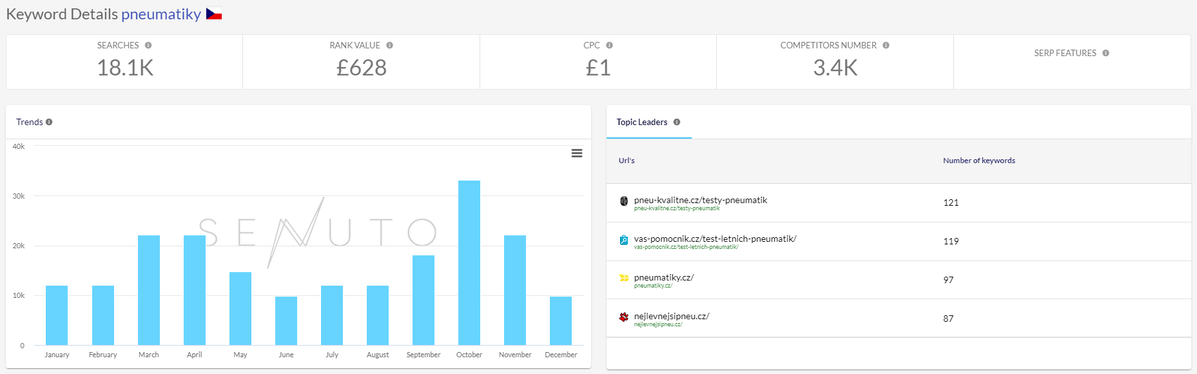Click the July bar in Trends chart
Screen dimensions: 1197x374
pyautogui.click(x=331, y=315)
